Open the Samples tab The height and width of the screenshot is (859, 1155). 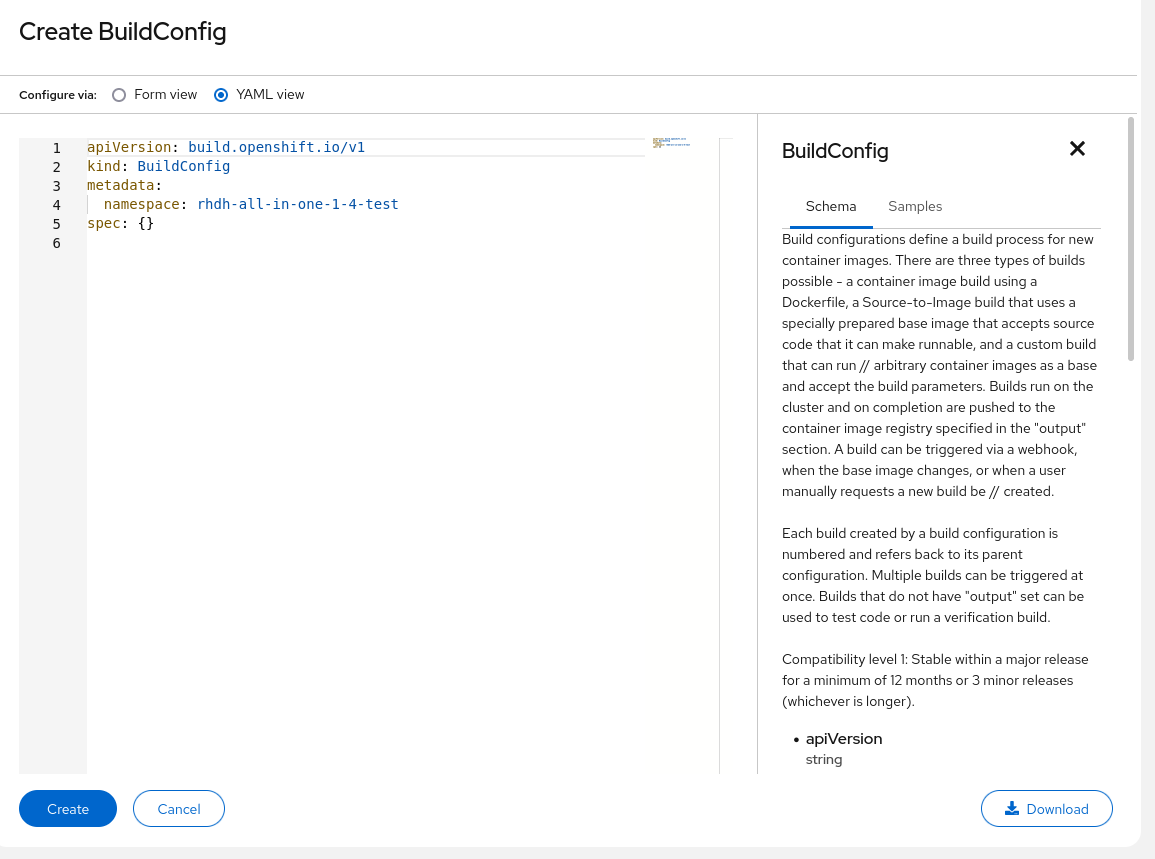click(x=915, y=206)
